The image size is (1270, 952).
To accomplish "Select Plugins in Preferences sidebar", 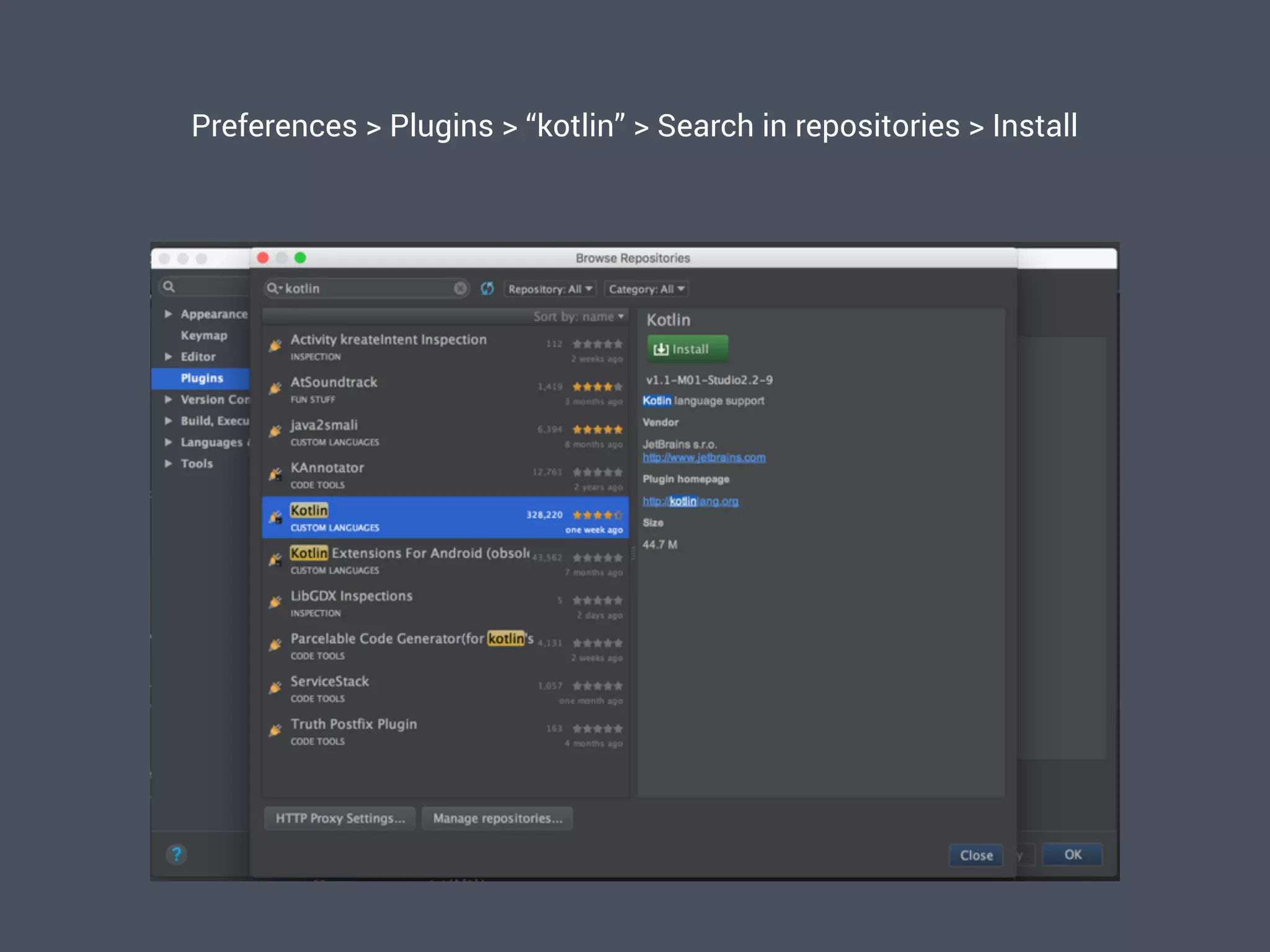I will point(202,378).
